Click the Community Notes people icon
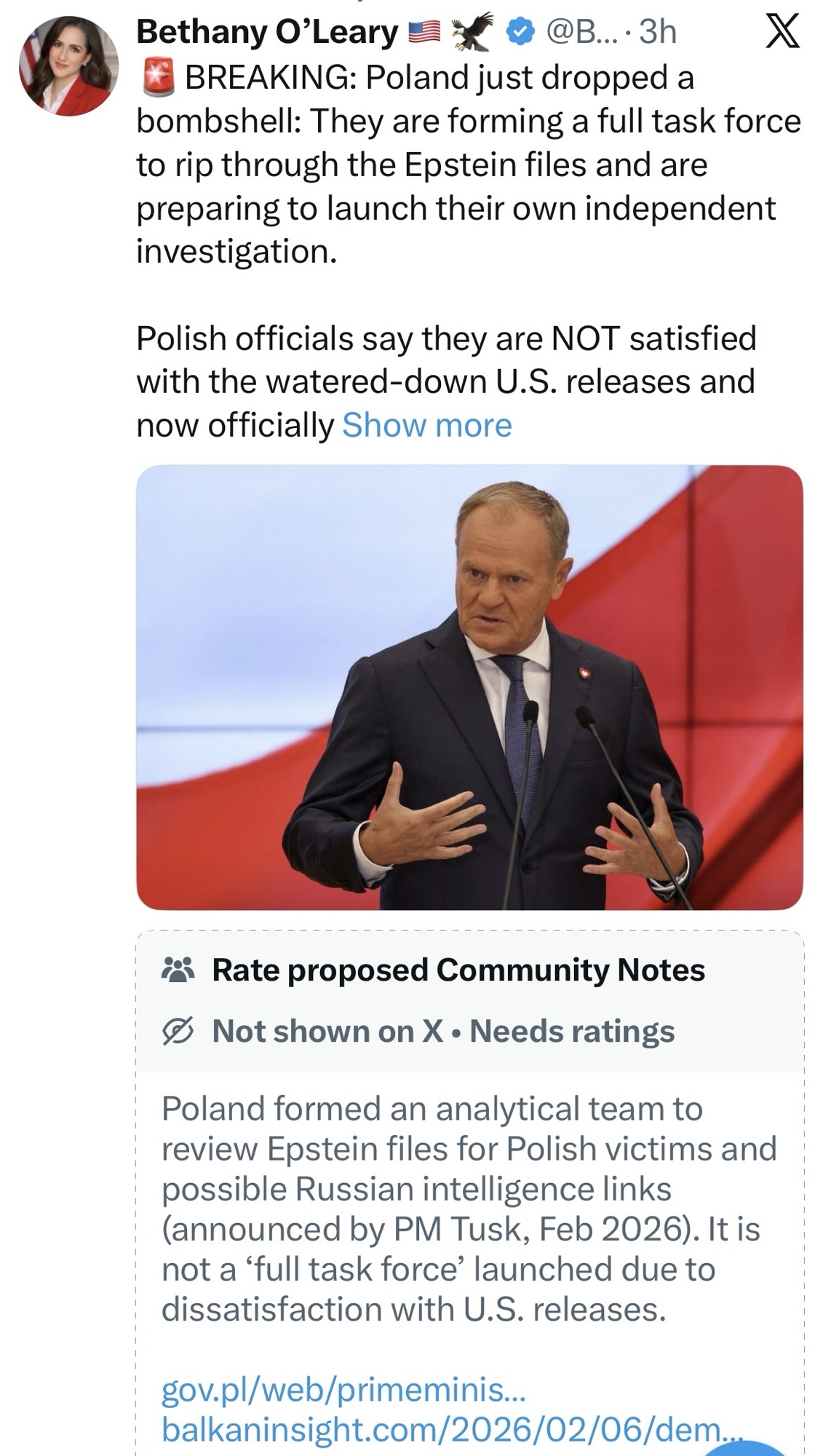The width and height of the screenshot is (823, 1456). click(x=178, y=970)
